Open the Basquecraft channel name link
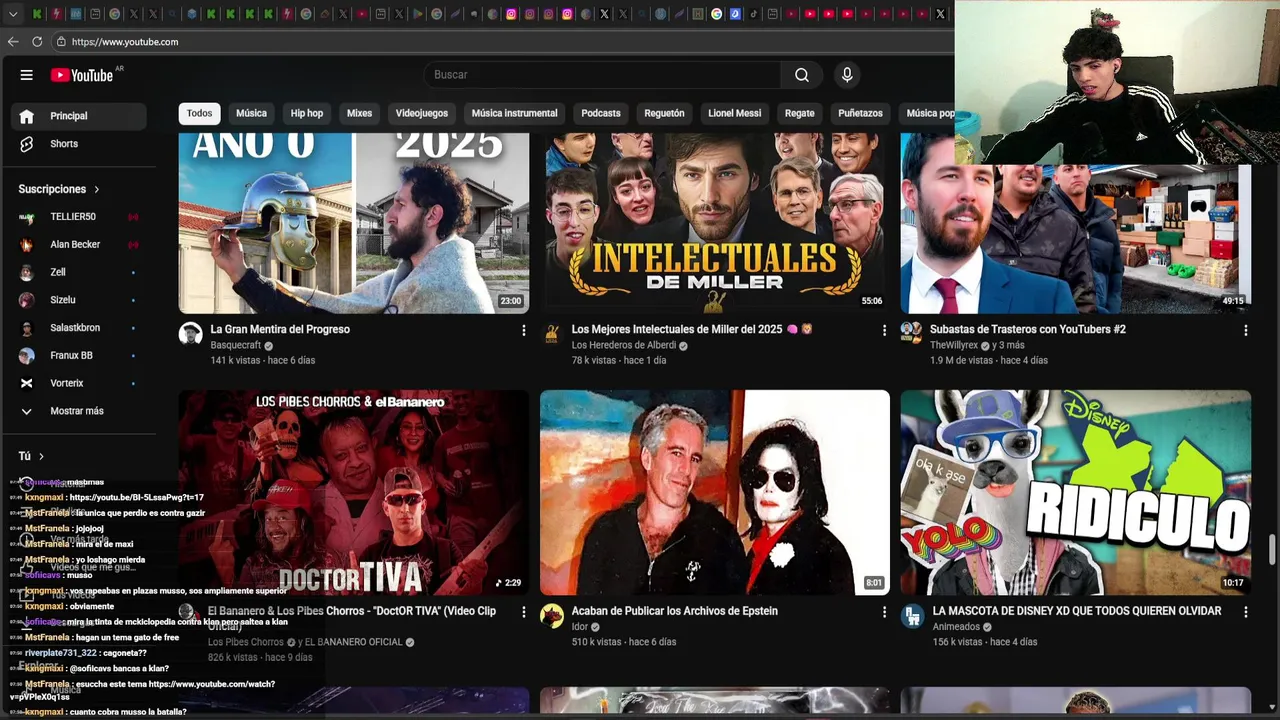This screenshot has width=1280, height=720. tap(236, 345)
